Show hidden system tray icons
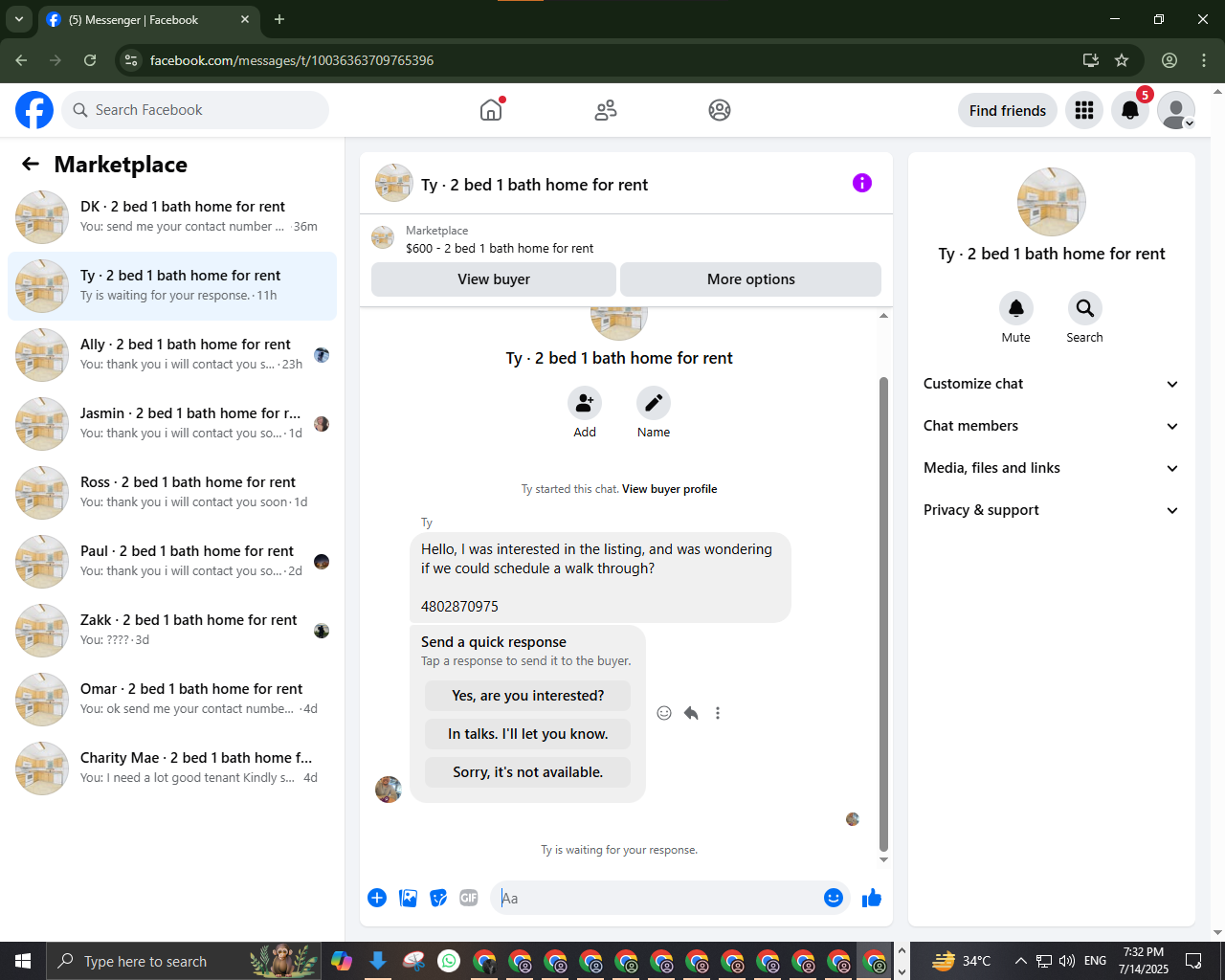 [x=1020, y=961]
